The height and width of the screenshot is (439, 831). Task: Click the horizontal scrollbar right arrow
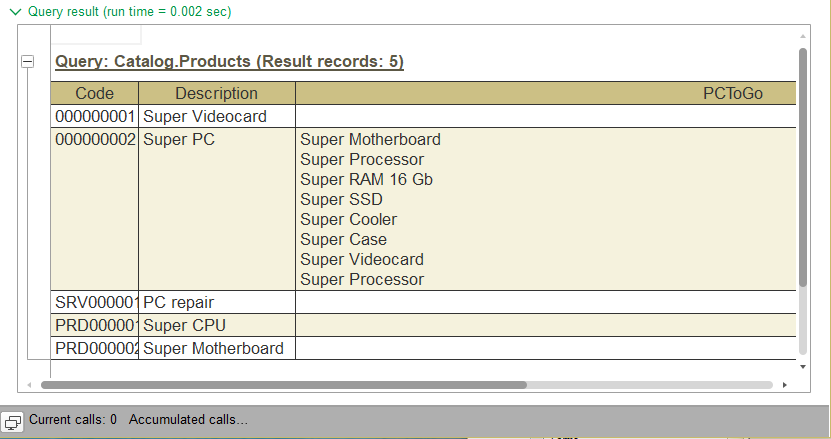[x=785, y=384]
